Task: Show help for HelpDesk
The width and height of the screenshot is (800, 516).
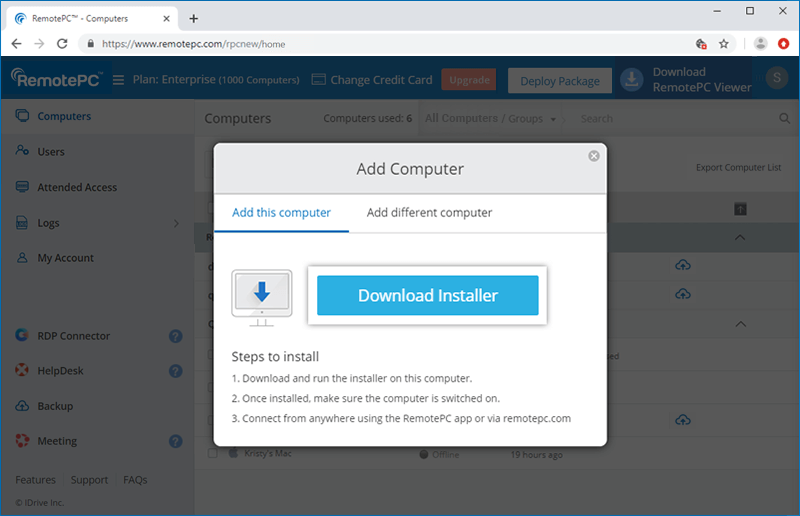Action: tap(176, 371)
